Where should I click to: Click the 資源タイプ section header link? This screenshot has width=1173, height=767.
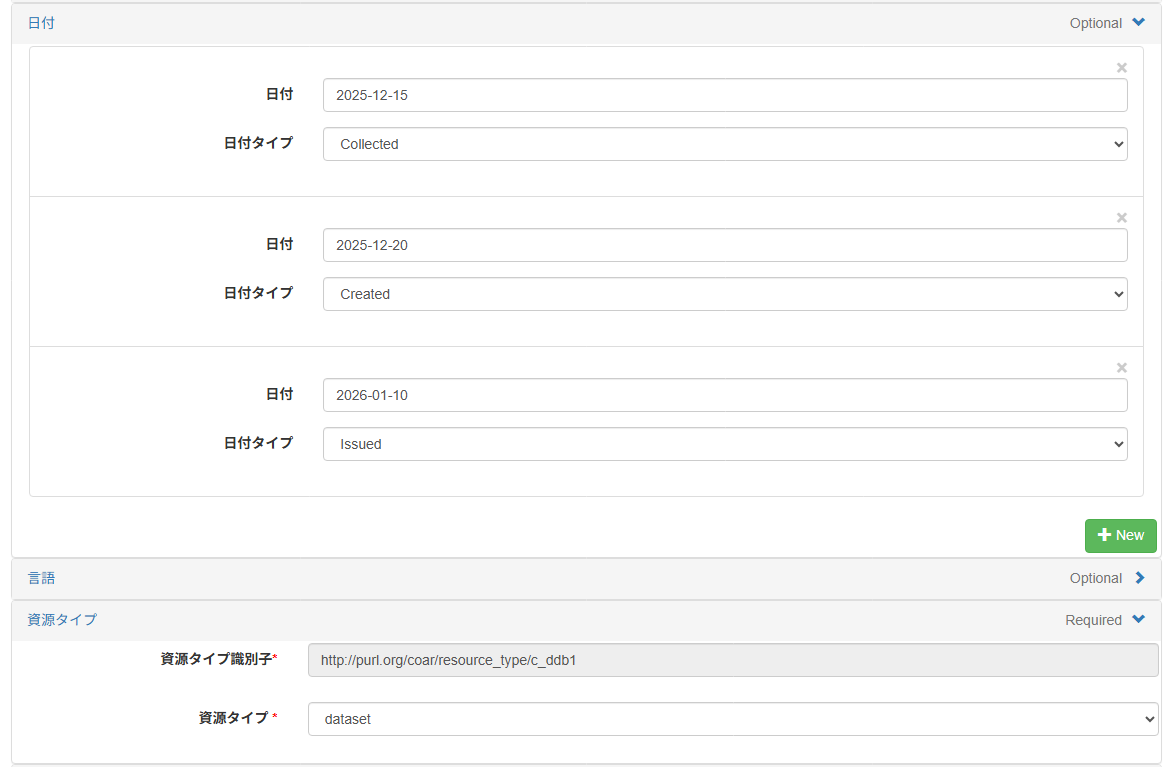tap(62, 620)
